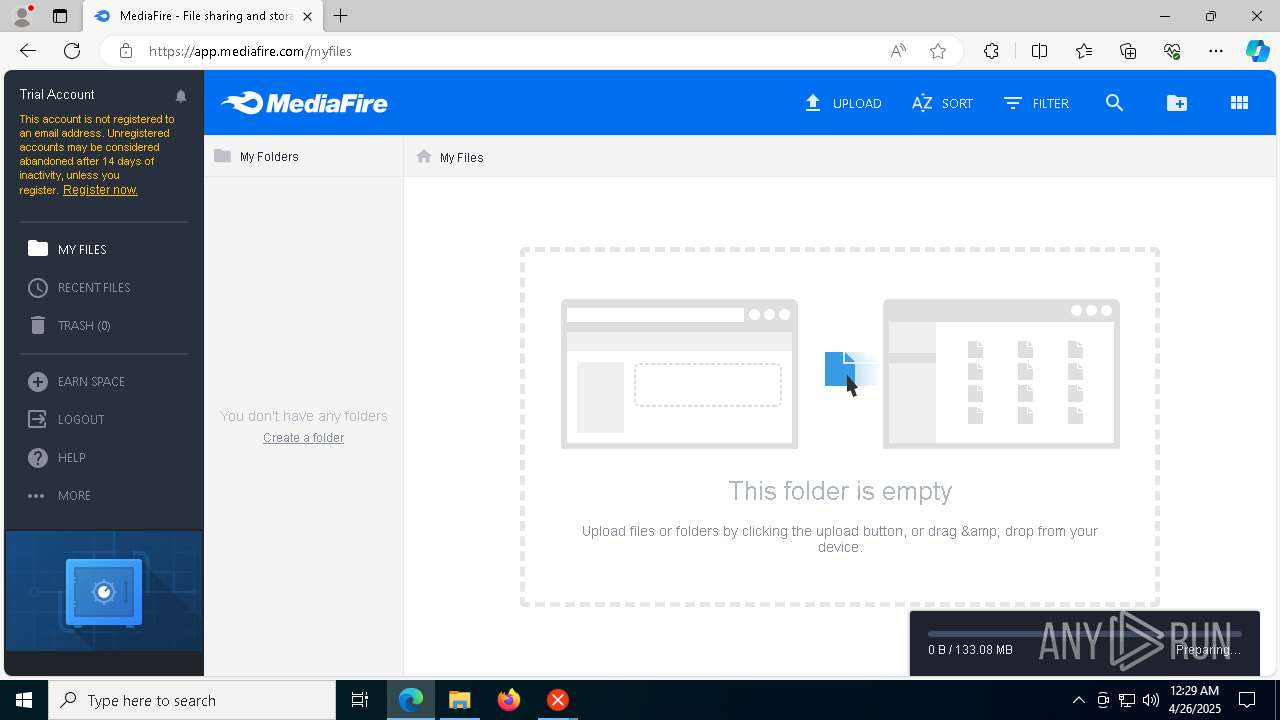Viewport: 1280px width, 720px height.
Task: Click the notification bell icon
Action: coord(181,95)
